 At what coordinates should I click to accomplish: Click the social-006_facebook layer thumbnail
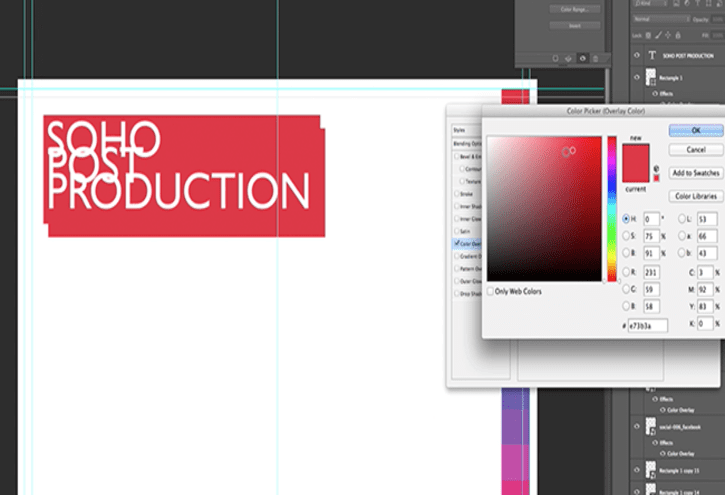[x=653, y=426]
